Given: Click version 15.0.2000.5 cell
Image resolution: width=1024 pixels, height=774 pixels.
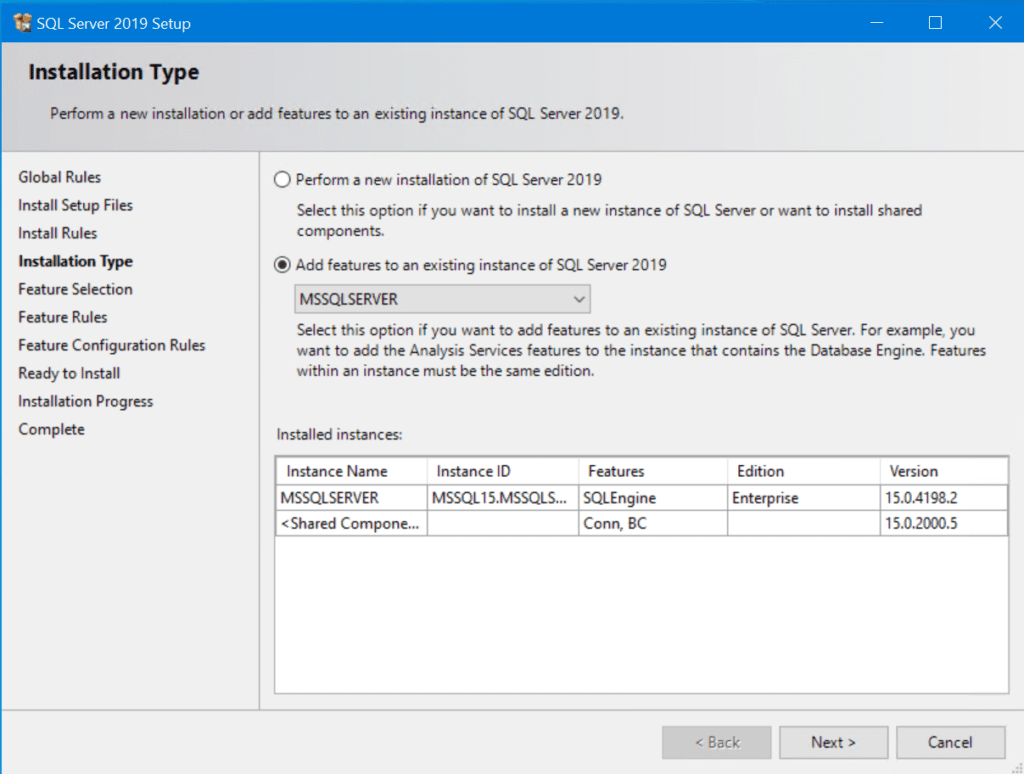Looking at the screenshot, I should pyautogui.click(x=944, y=523).
